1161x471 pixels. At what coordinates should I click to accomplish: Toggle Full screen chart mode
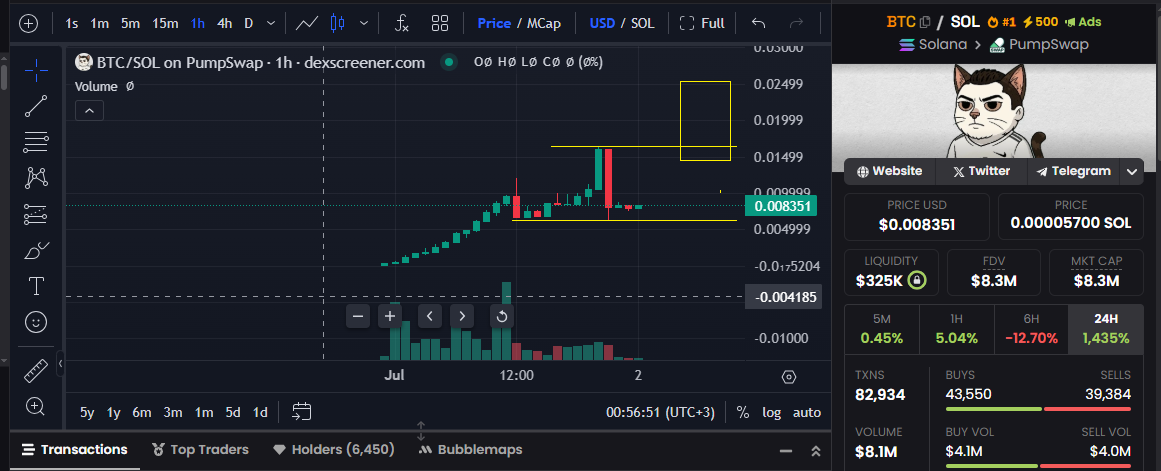(x=702, y=23)
